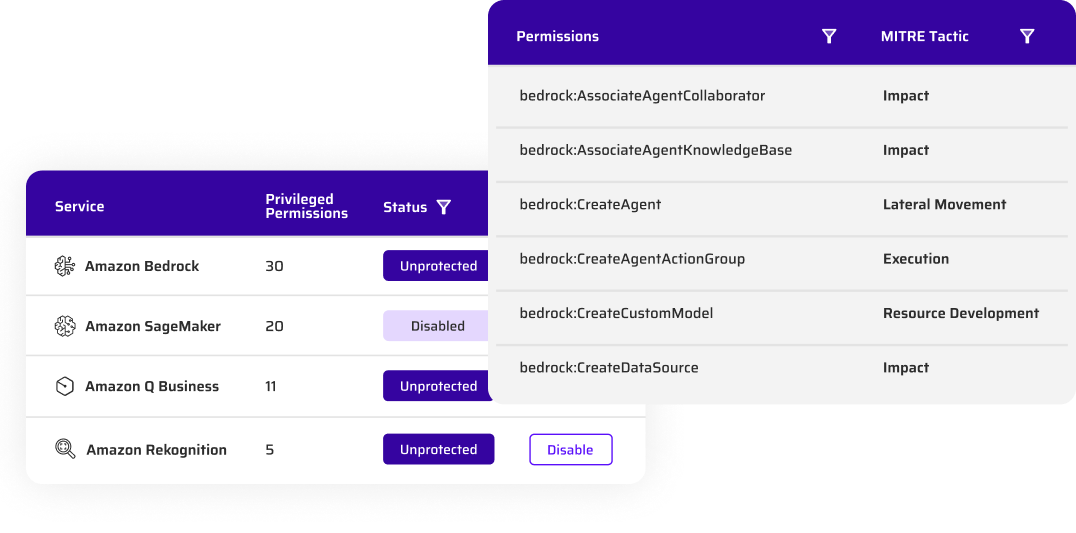The width and height of the screenshot is (1076, 533).
Task: Select the bedrock:CreateAgent permission row
Action: 782,204
